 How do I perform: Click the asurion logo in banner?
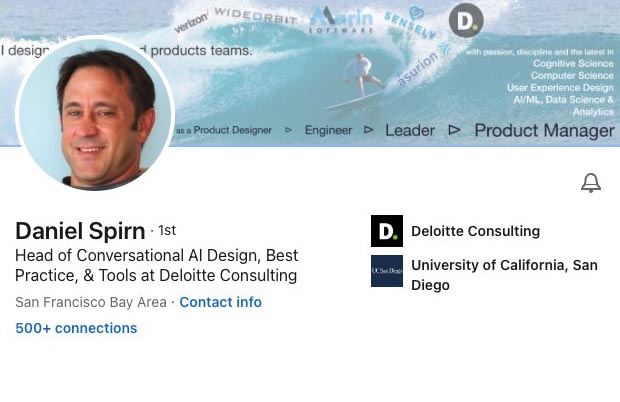(x=420, y=67)
